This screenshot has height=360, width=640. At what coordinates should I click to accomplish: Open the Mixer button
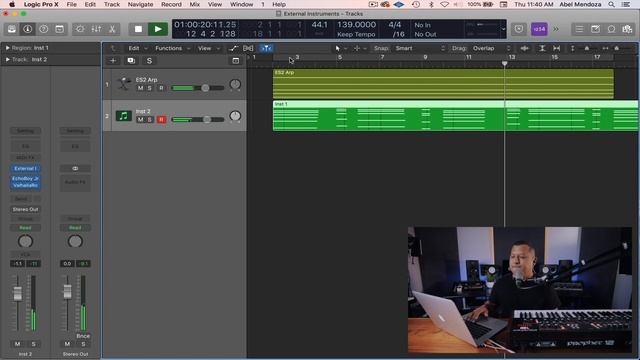click(x=96, y=29)
